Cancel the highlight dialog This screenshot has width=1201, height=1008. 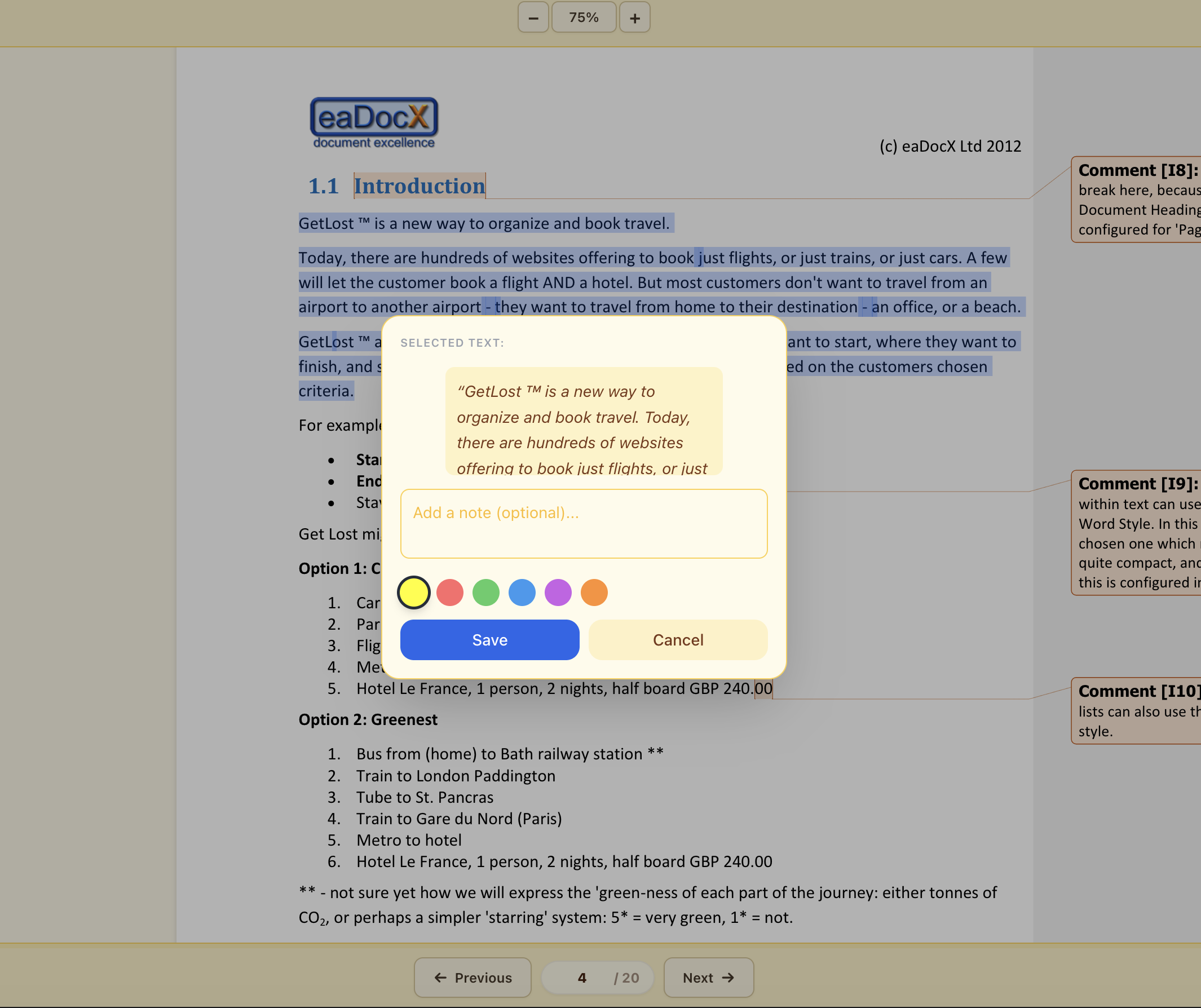(678, 640)
